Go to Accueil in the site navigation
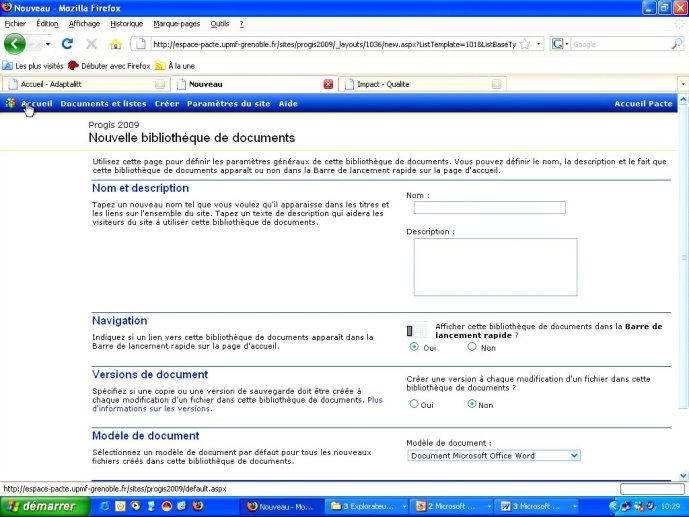This screenshot has width=689, height=517. point(37,104)
